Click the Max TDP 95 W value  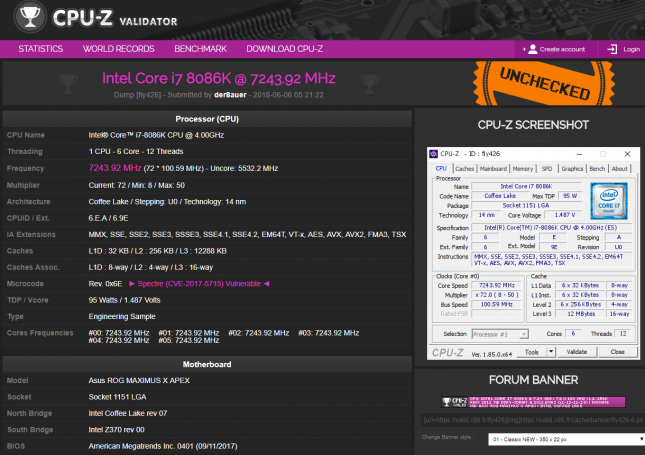pyautogui.click(x=570, y=196)
